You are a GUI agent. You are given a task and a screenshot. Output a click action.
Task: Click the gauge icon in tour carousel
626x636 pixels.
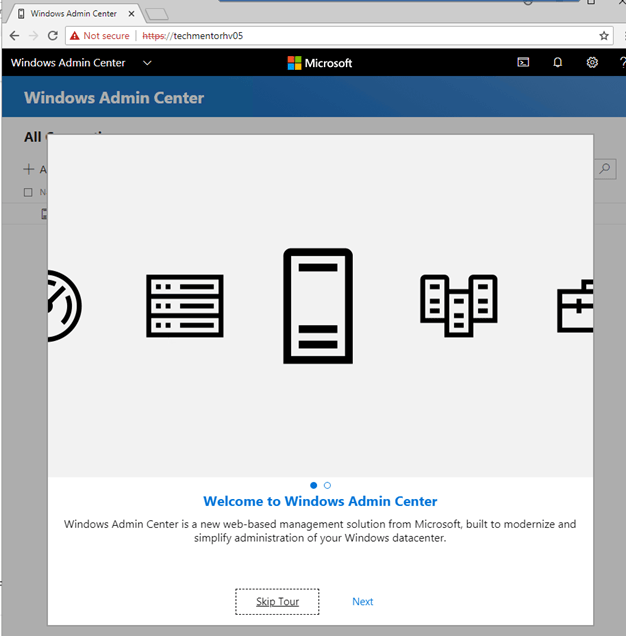(x=65, y=306)
